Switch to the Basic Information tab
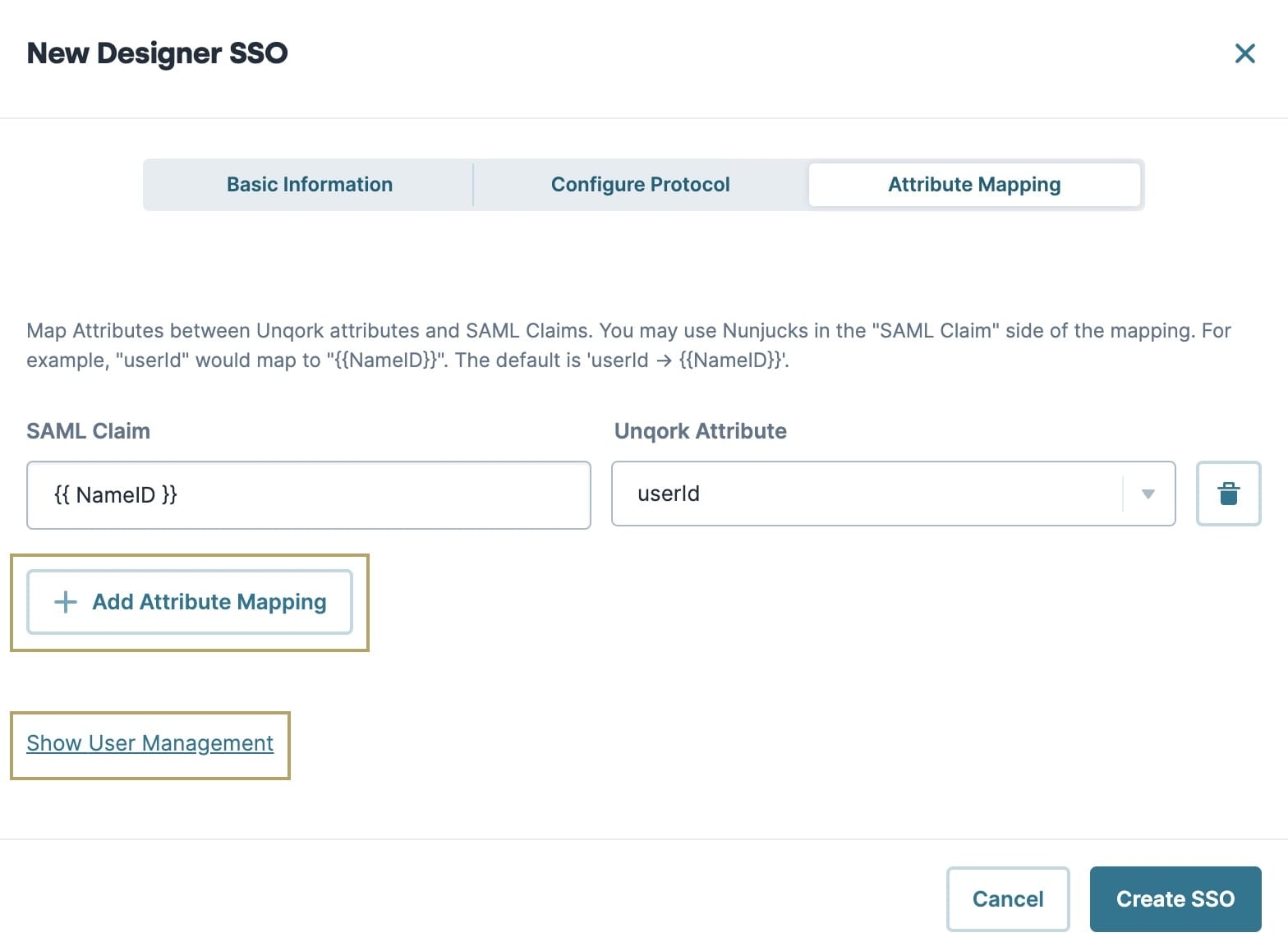The height and width of the screenshot is (951, 1288). click(x=310, y=185)
